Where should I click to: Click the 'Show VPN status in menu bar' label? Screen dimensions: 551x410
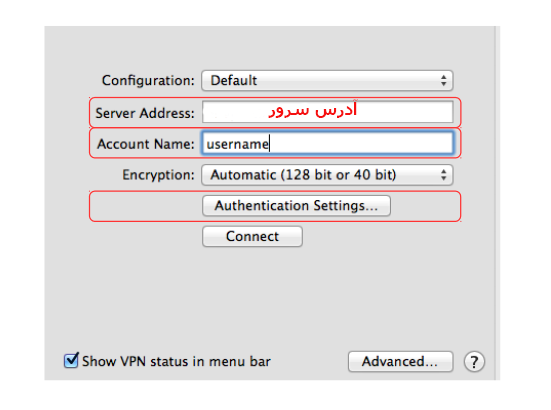coord(176,362)
